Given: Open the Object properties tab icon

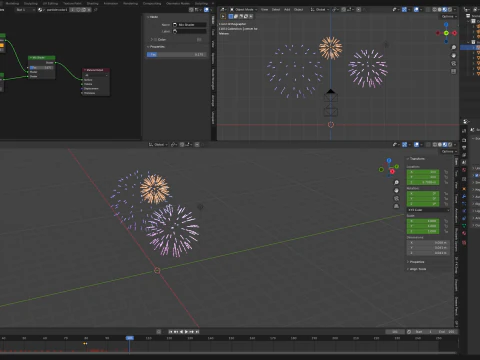Looking at the screenshot, I should tap(464, 189).
